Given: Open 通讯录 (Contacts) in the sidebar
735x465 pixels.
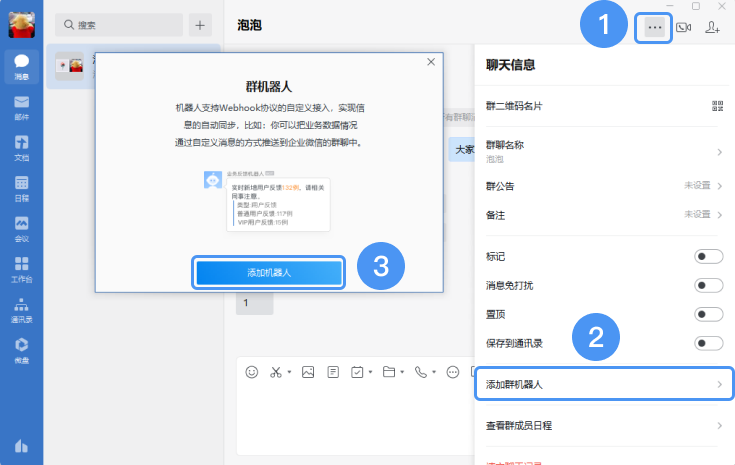Looking at the screenshot, I should tap(21, 309).
